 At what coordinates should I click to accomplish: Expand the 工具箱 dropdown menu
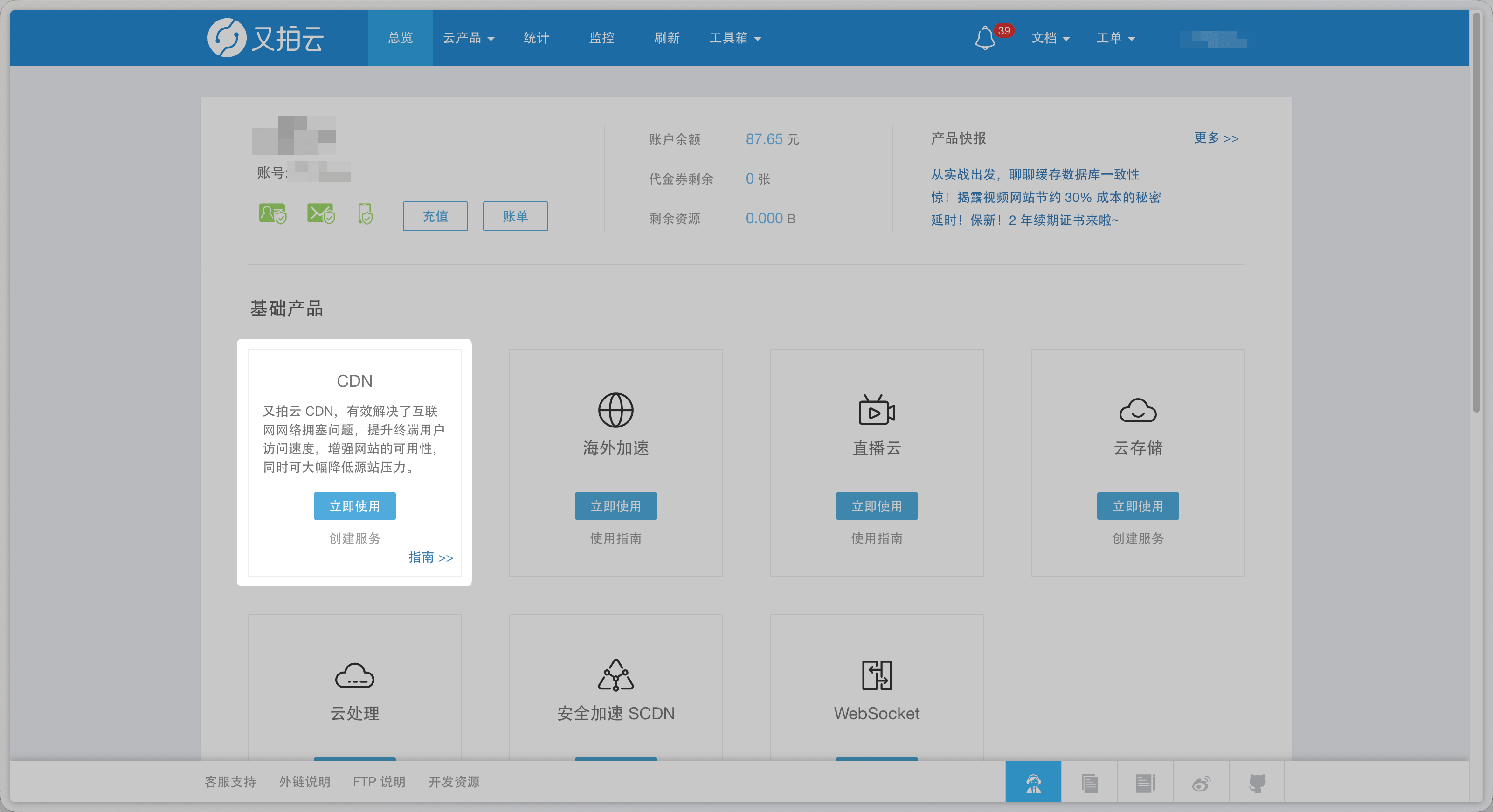[735, 38]
